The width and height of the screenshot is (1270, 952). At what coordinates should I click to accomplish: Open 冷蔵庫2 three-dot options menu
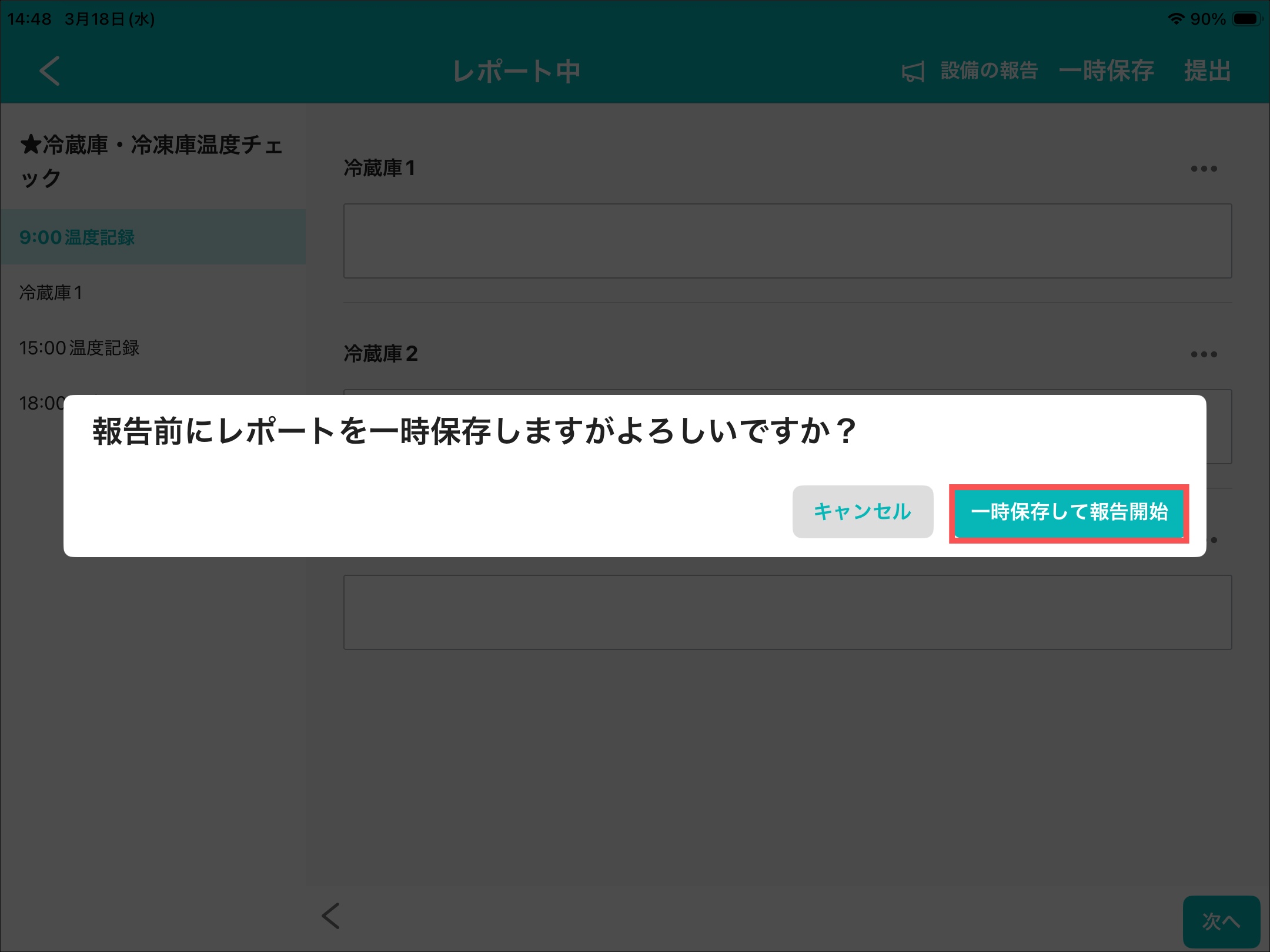click(1203, 354)
